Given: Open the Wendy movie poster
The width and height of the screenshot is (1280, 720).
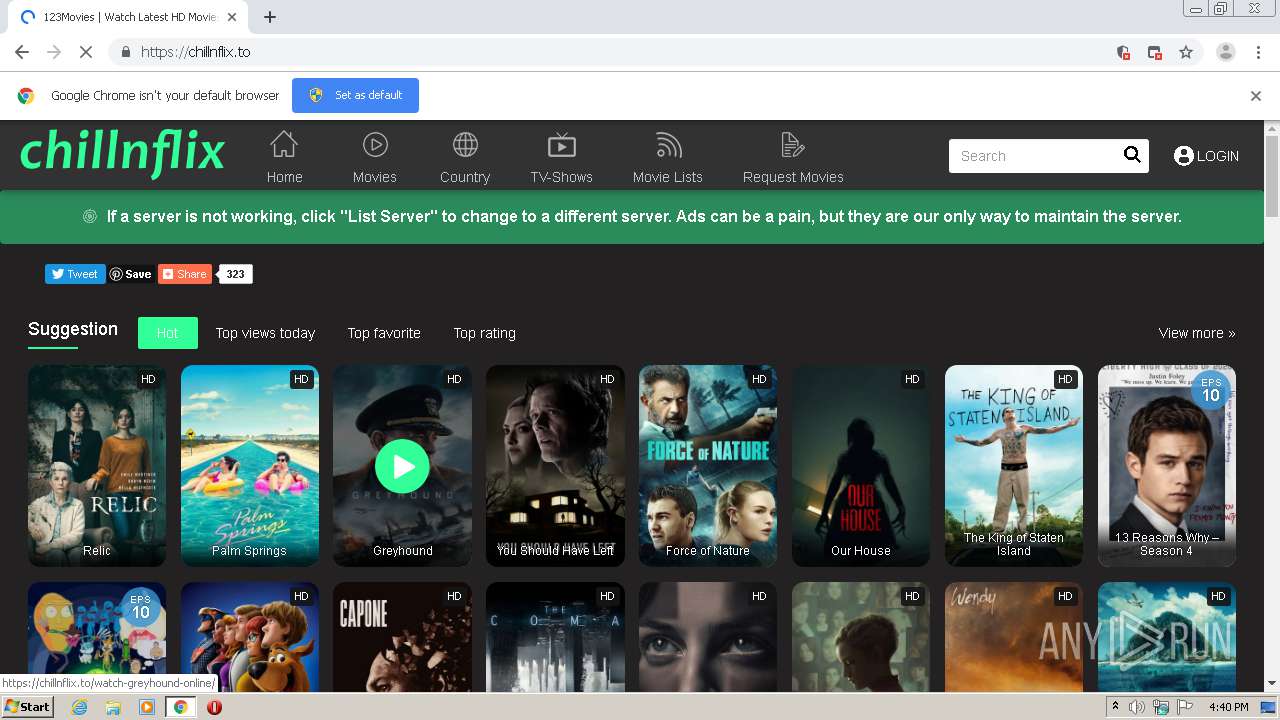Looking at the screenshot, I should tap(1014, 637).
